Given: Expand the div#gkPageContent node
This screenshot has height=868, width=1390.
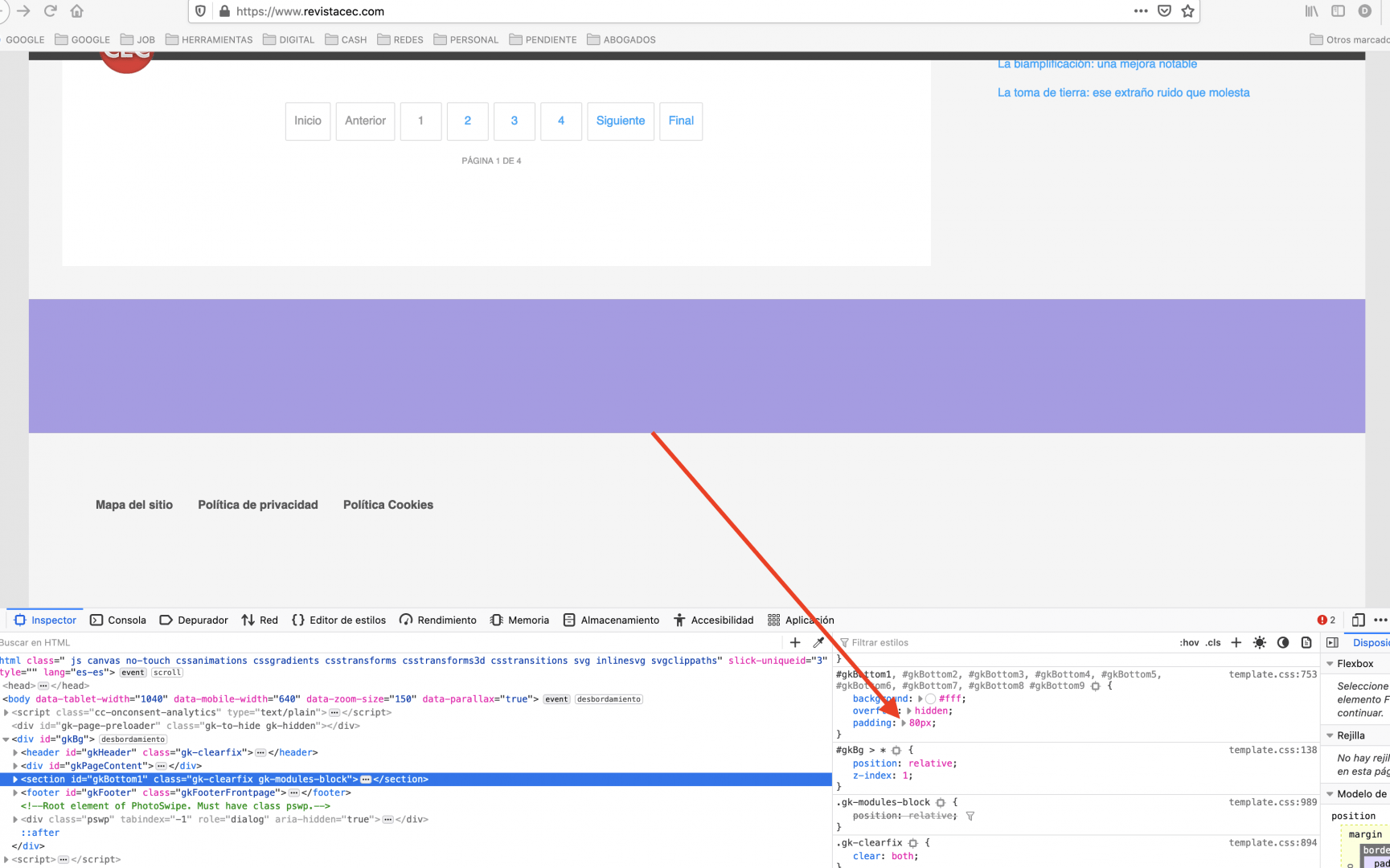Looking at the screenshot, I should (15, 766).
